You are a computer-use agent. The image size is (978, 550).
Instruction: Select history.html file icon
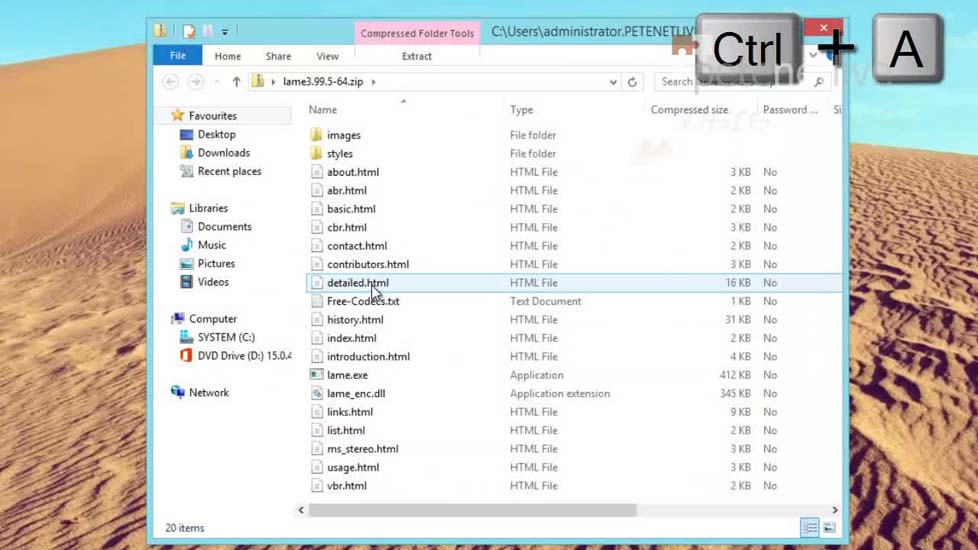click(317, 319)
